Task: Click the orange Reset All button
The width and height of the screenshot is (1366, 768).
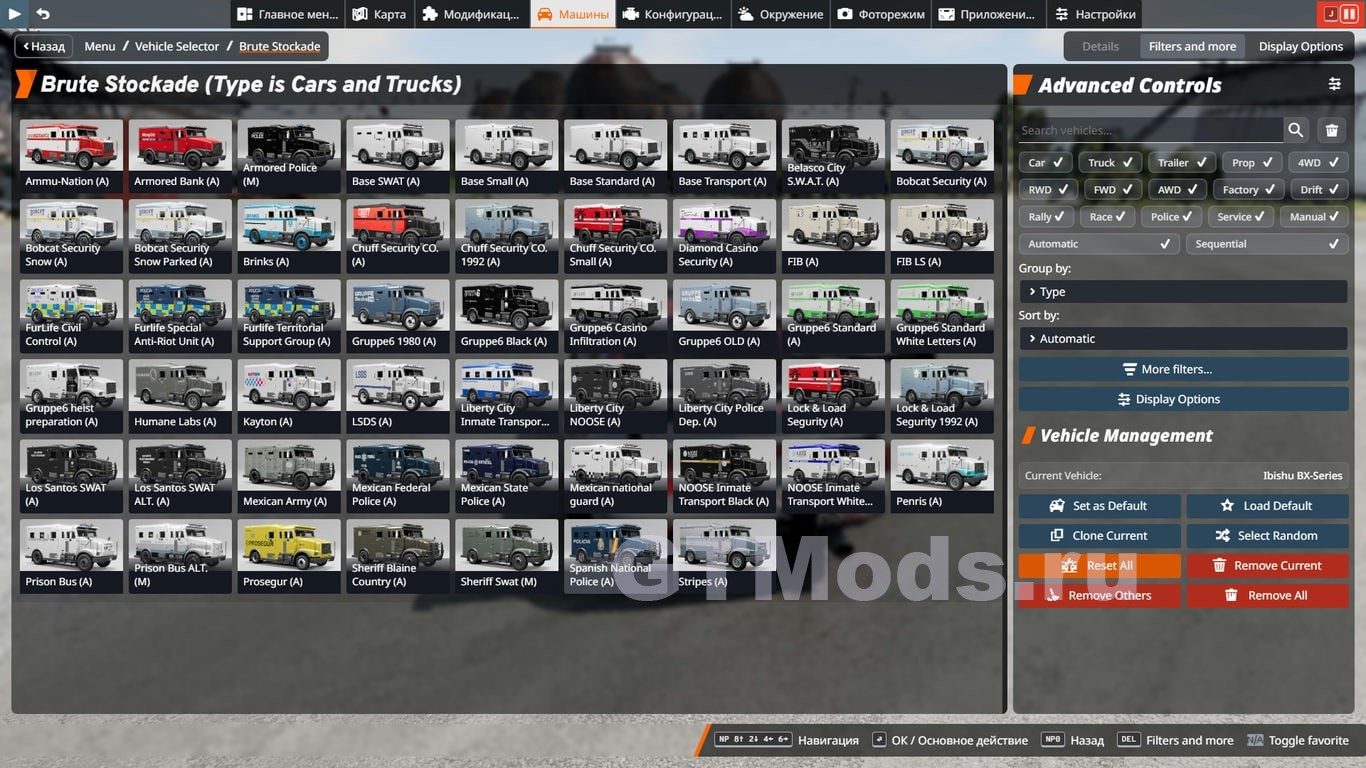Action: pyautogui.click(x=1099, y=566)
